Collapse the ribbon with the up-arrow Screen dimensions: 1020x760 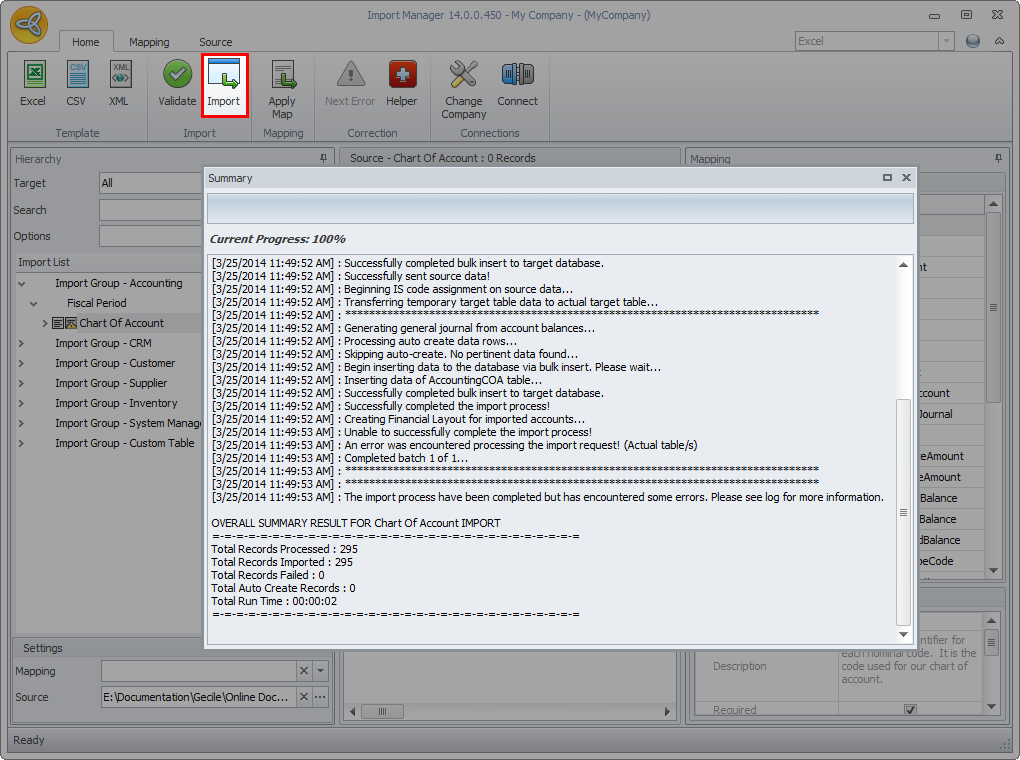point(999,41)
